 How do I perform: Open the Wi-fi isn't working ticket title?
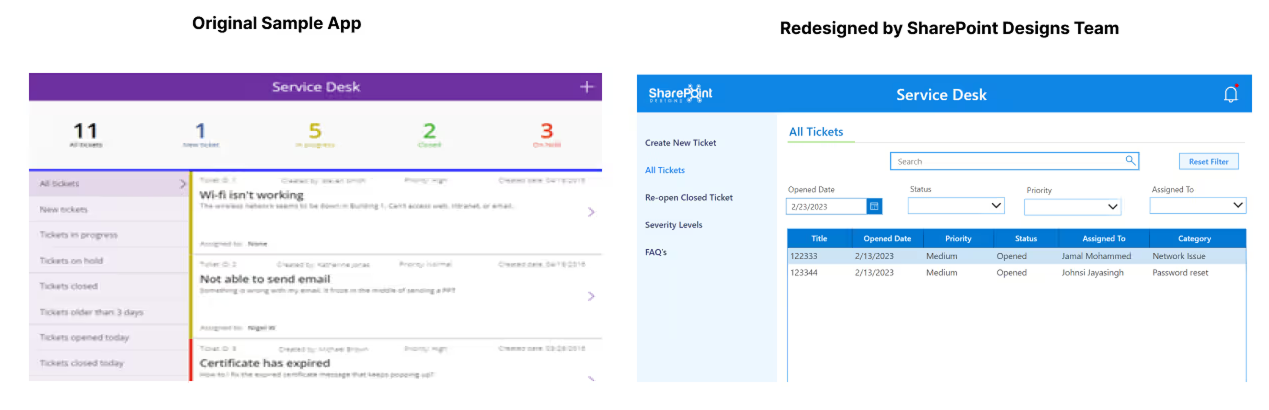click(251, 195)
